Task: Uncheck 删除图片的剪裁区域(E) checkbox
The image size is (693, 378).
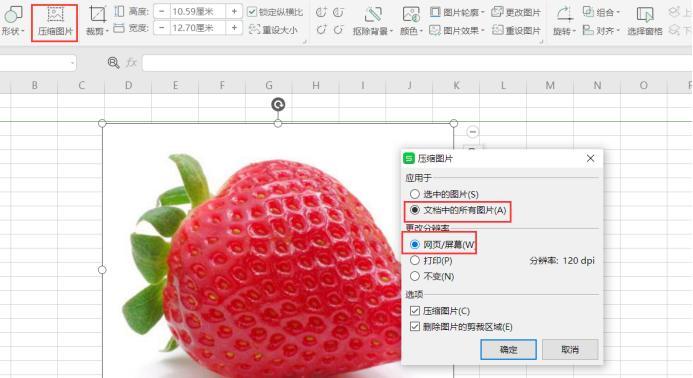Action: click(415, 327)
